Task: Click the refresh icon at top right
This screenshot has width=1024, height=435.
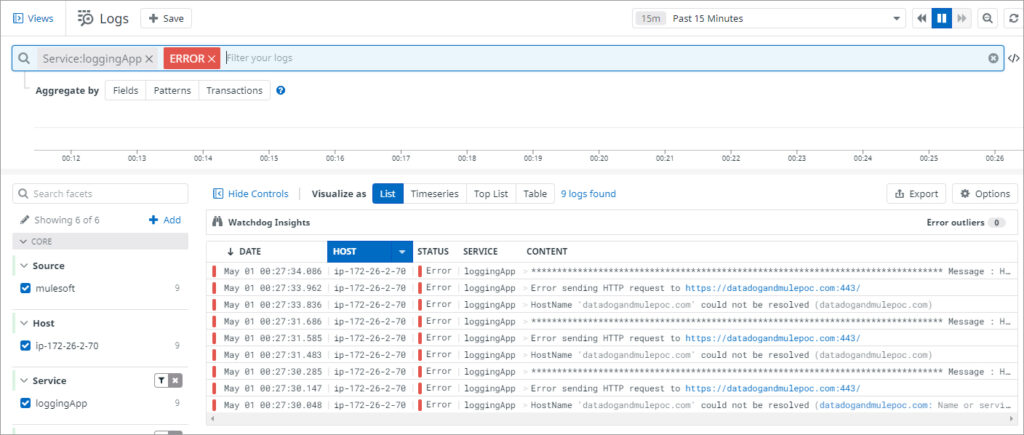Action: tap(1013, 18)
